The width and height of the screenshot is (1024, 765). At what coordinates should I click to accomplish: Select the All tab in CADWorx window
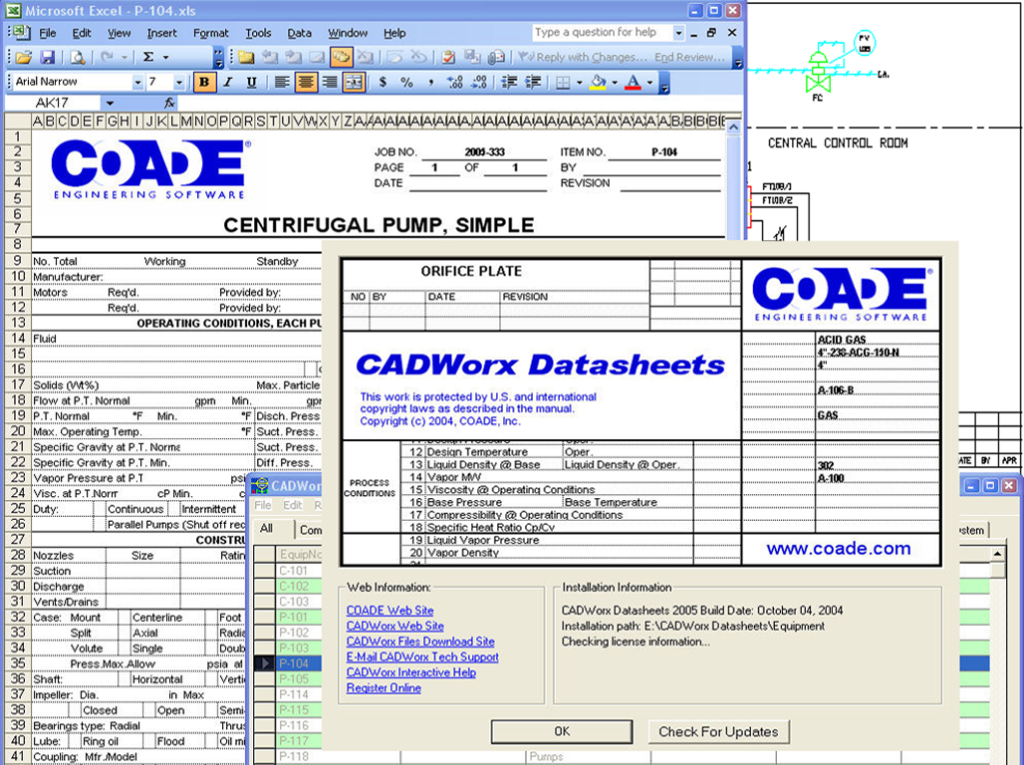266,529
